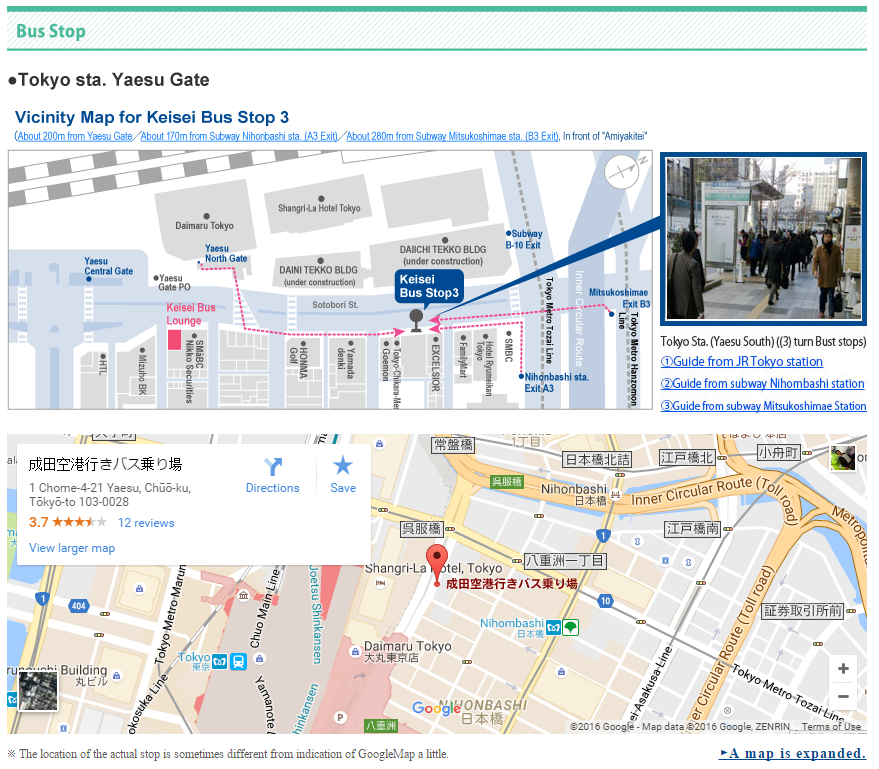The height and width of the screenshot is (769, 879).
Task: Click the Google logo on map
Action: (x=436, y=708)
